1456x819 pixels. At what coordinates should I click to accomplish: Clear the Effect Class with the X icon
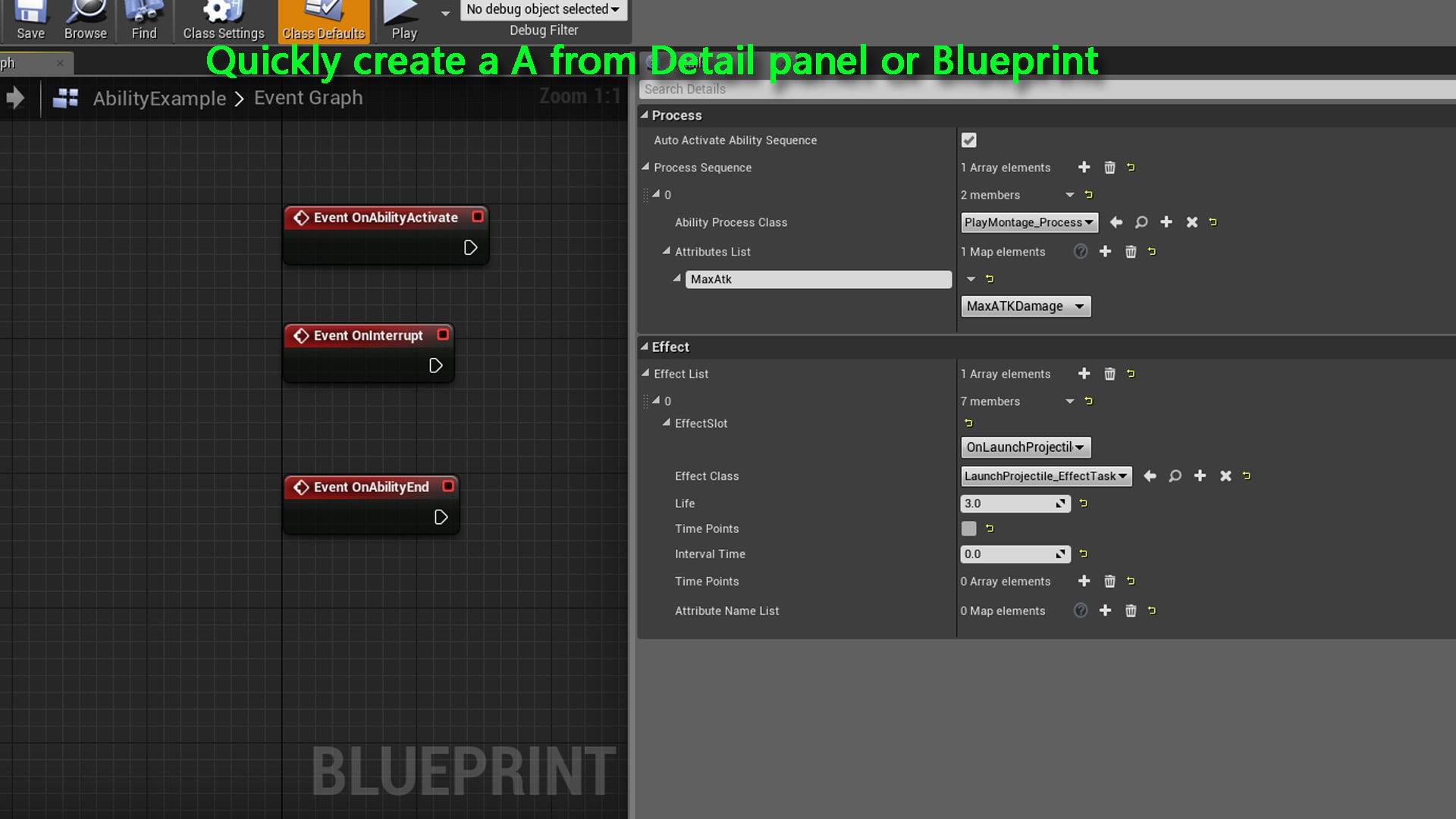click(1225, 475)
